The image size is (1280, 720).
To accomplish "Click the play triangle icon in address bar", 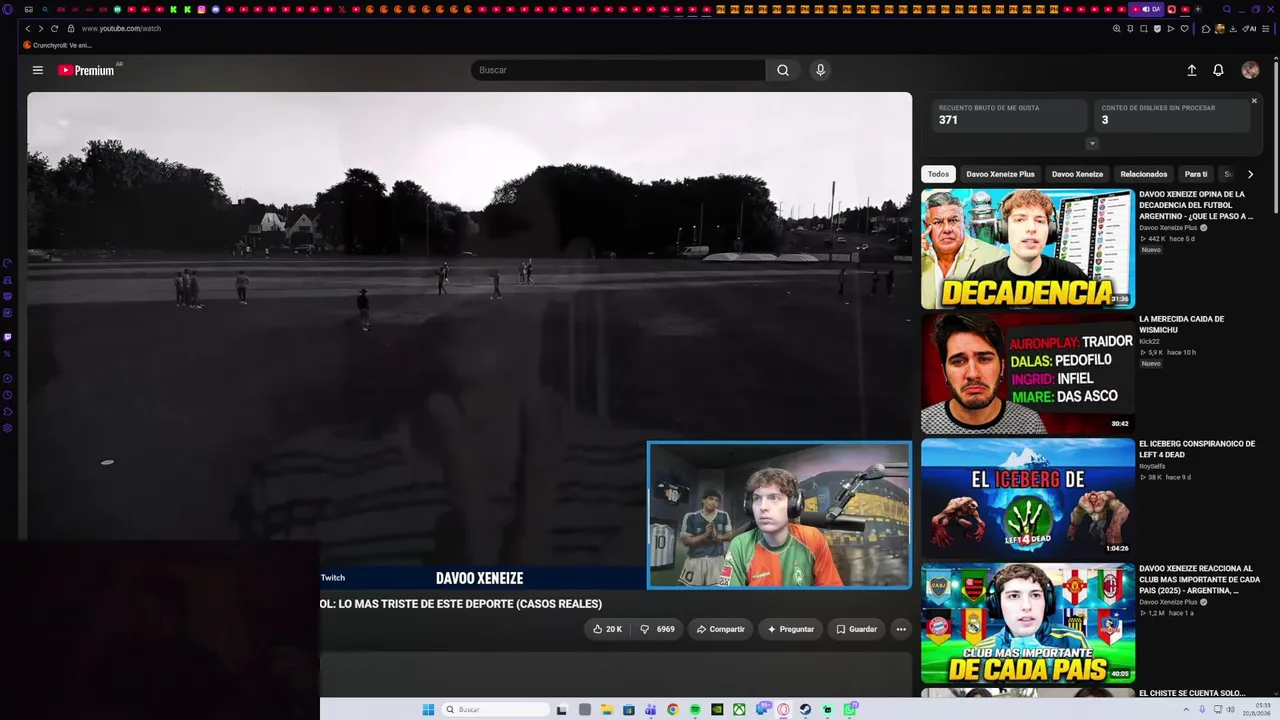I will pyautogui.click(x=1171, y=29).
